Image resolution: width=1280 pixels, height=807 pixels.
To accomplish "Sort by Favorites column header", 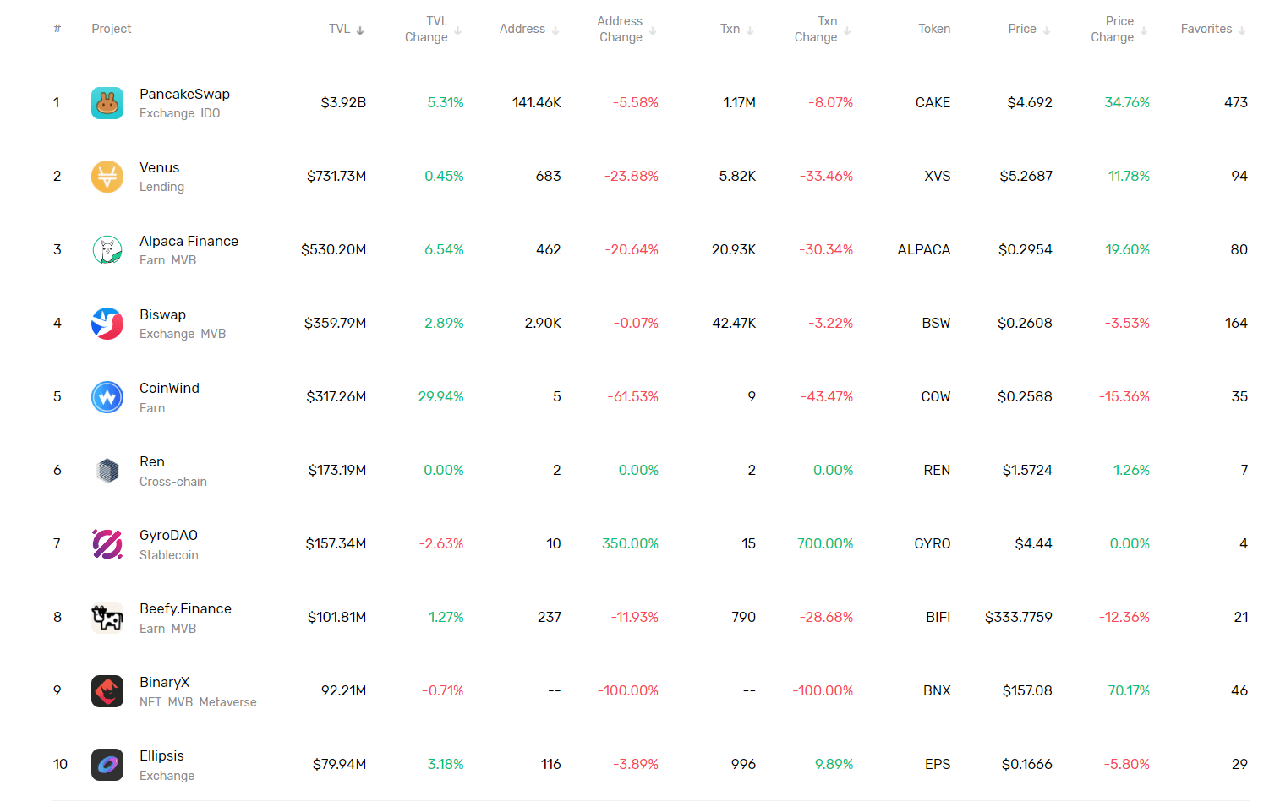I will [1213, 29].
